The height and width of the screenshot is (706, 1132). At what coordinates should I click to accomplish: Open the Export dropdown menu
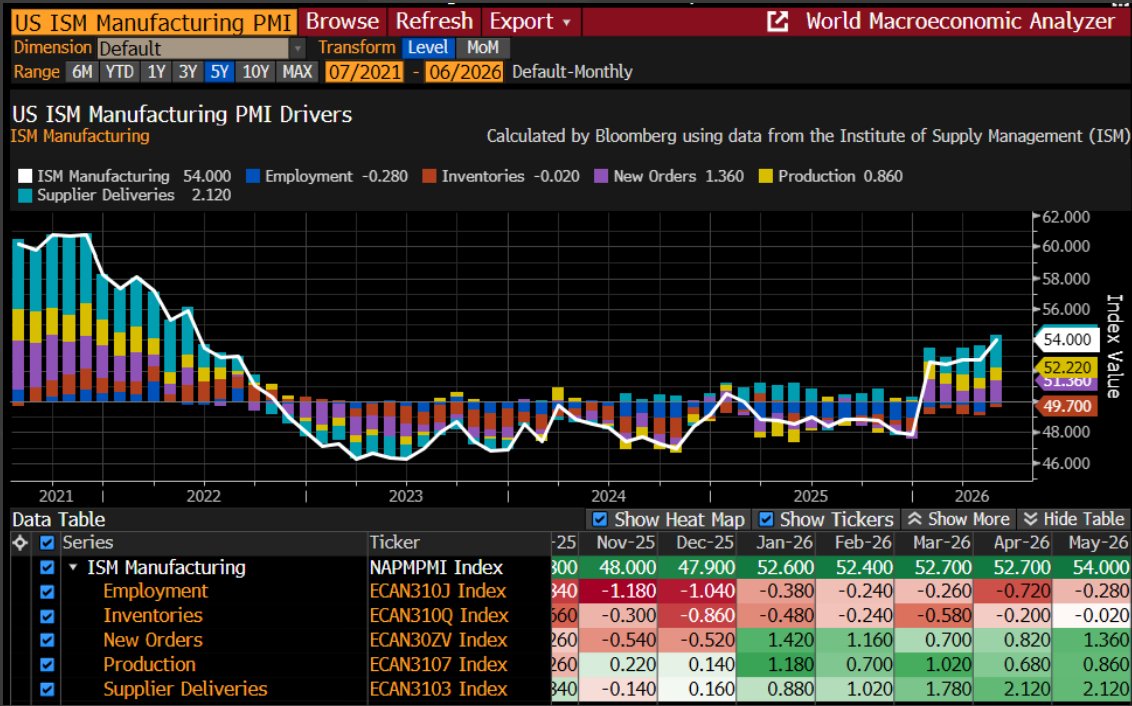(x=531, y=22)
